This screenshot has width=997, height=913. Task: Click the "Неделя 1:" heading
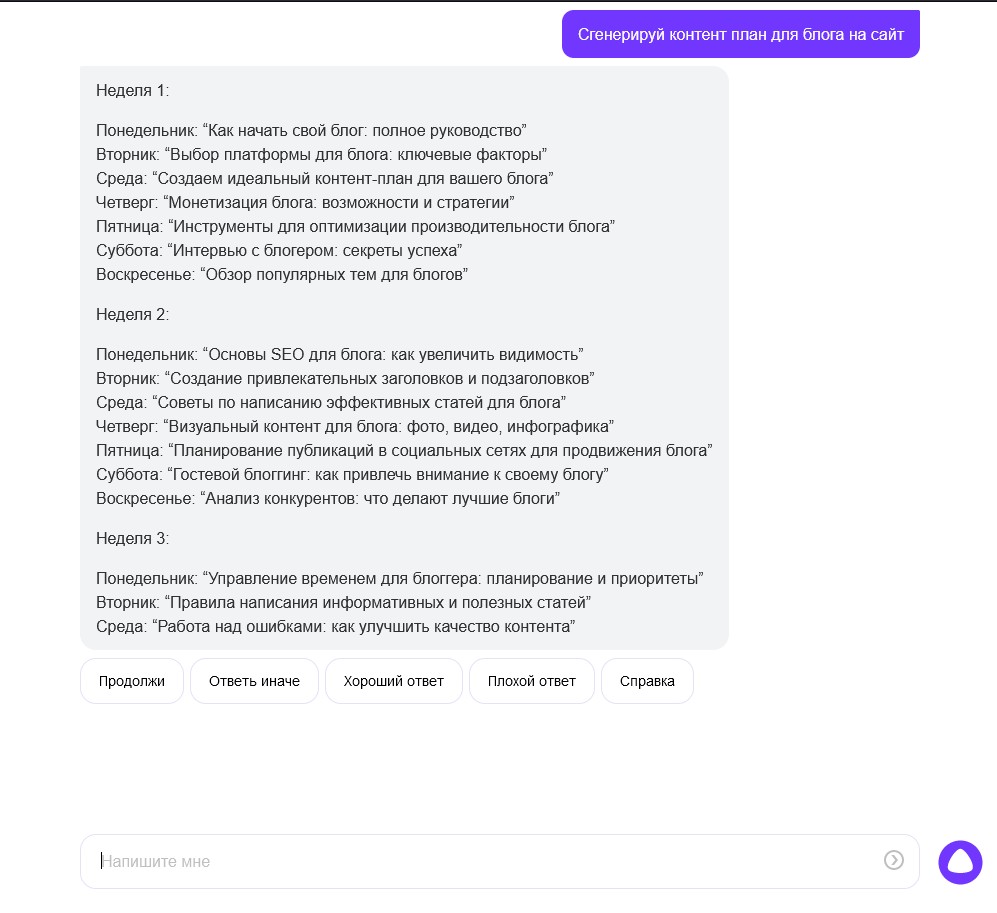pyautogui.click(x=133, y=91)
